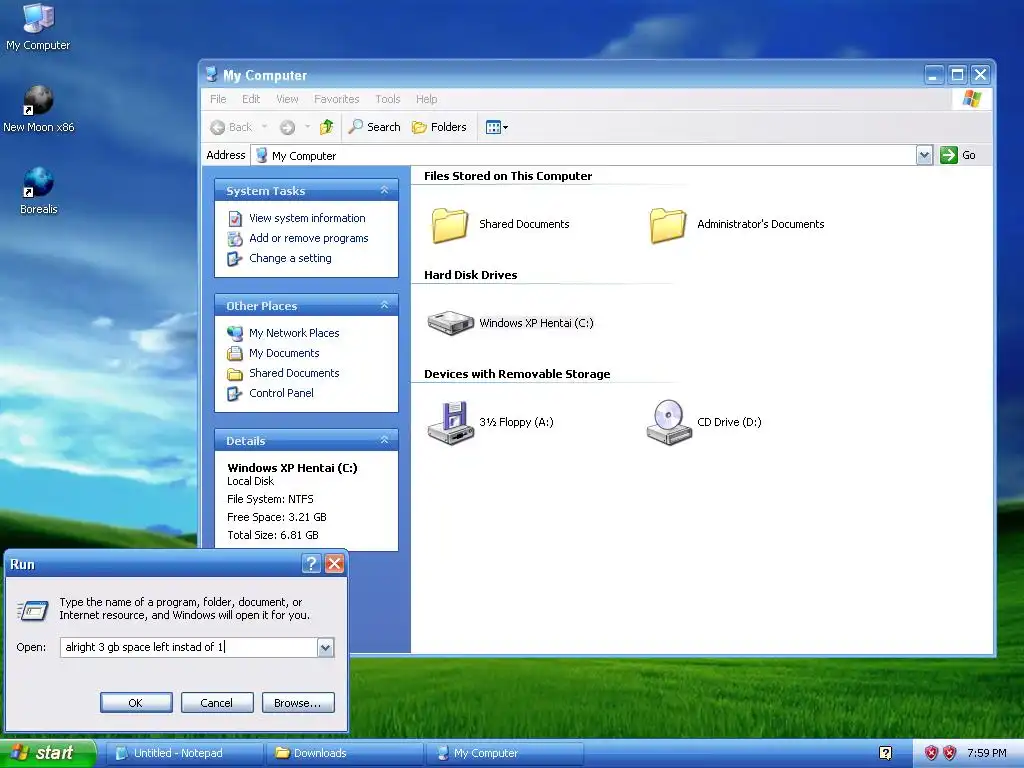
Task: Click Browse... in the Run dialog
Action: click(298, 703)
